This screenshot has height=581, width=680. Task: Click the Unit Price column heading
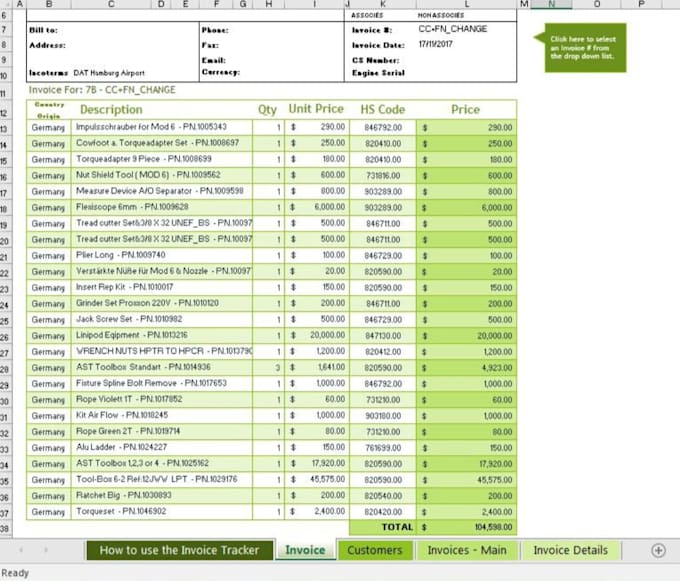click(316, 109)
